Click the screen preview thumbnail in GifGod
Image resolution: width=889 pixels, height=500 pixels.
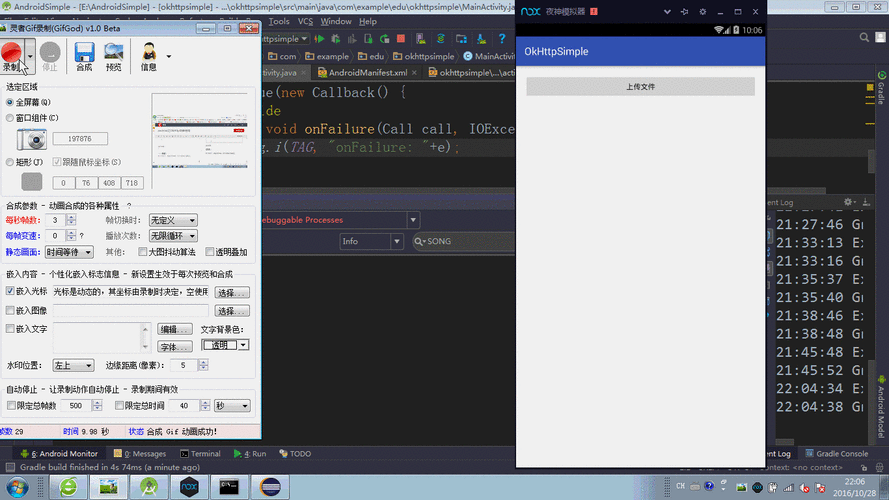200,141
